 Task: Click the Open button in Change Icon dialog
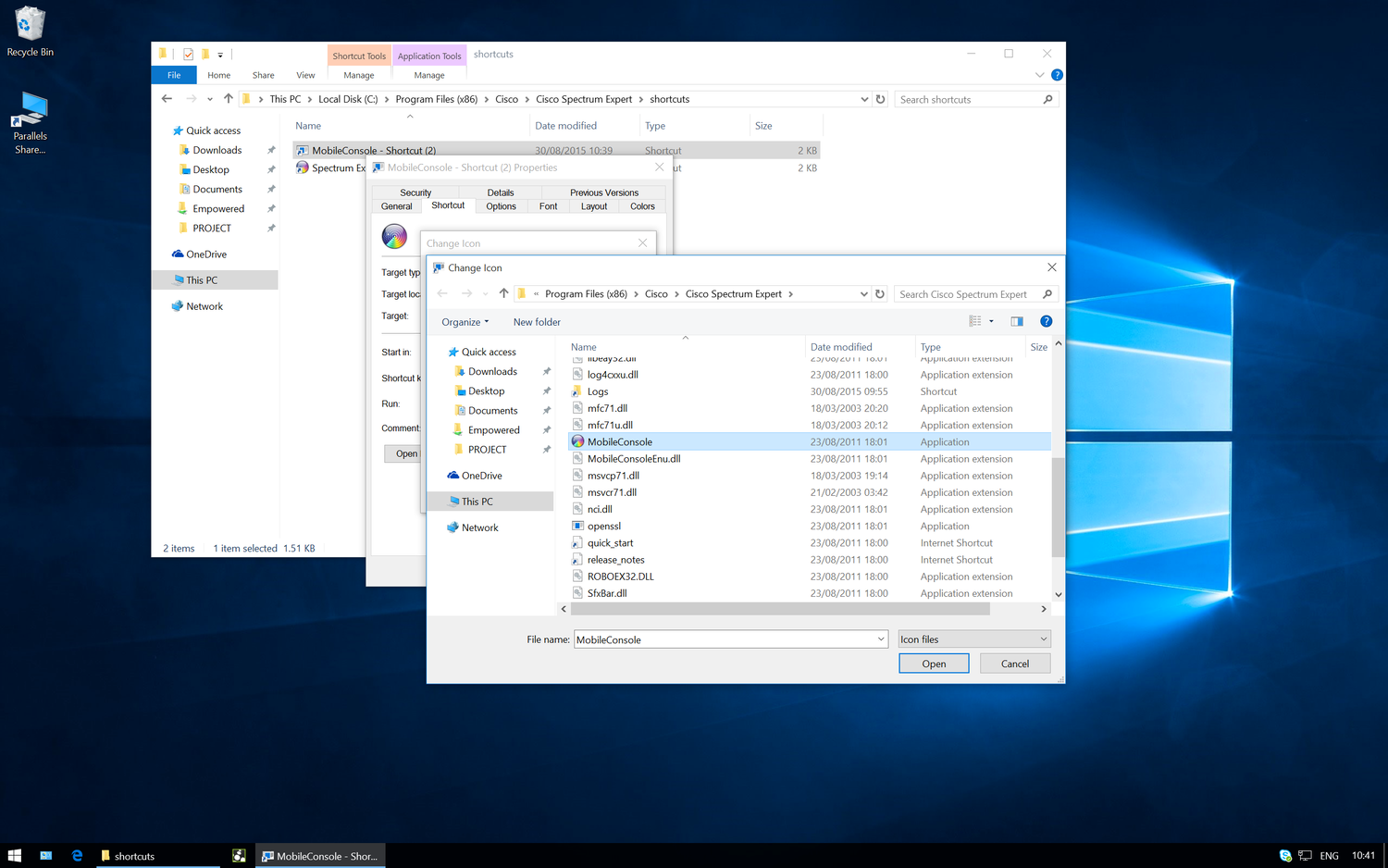click(934, 663)
